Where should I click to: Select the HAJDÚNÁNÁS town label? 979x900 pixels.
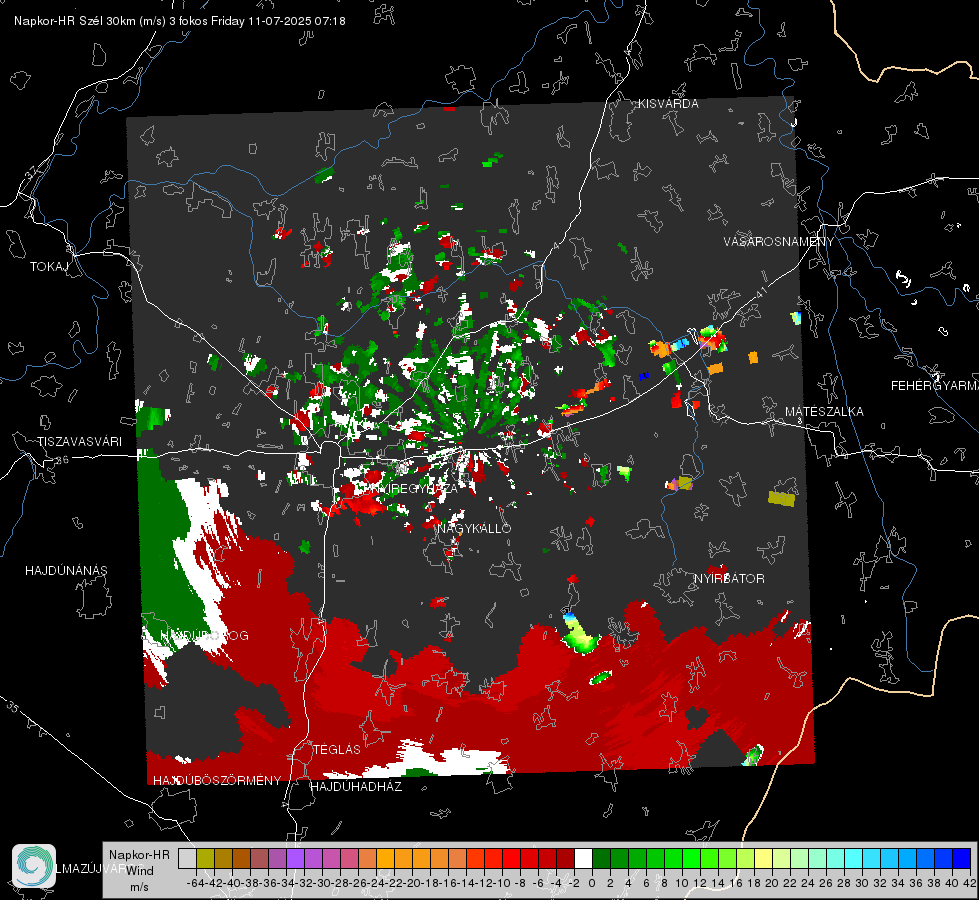tap(66, 570)
